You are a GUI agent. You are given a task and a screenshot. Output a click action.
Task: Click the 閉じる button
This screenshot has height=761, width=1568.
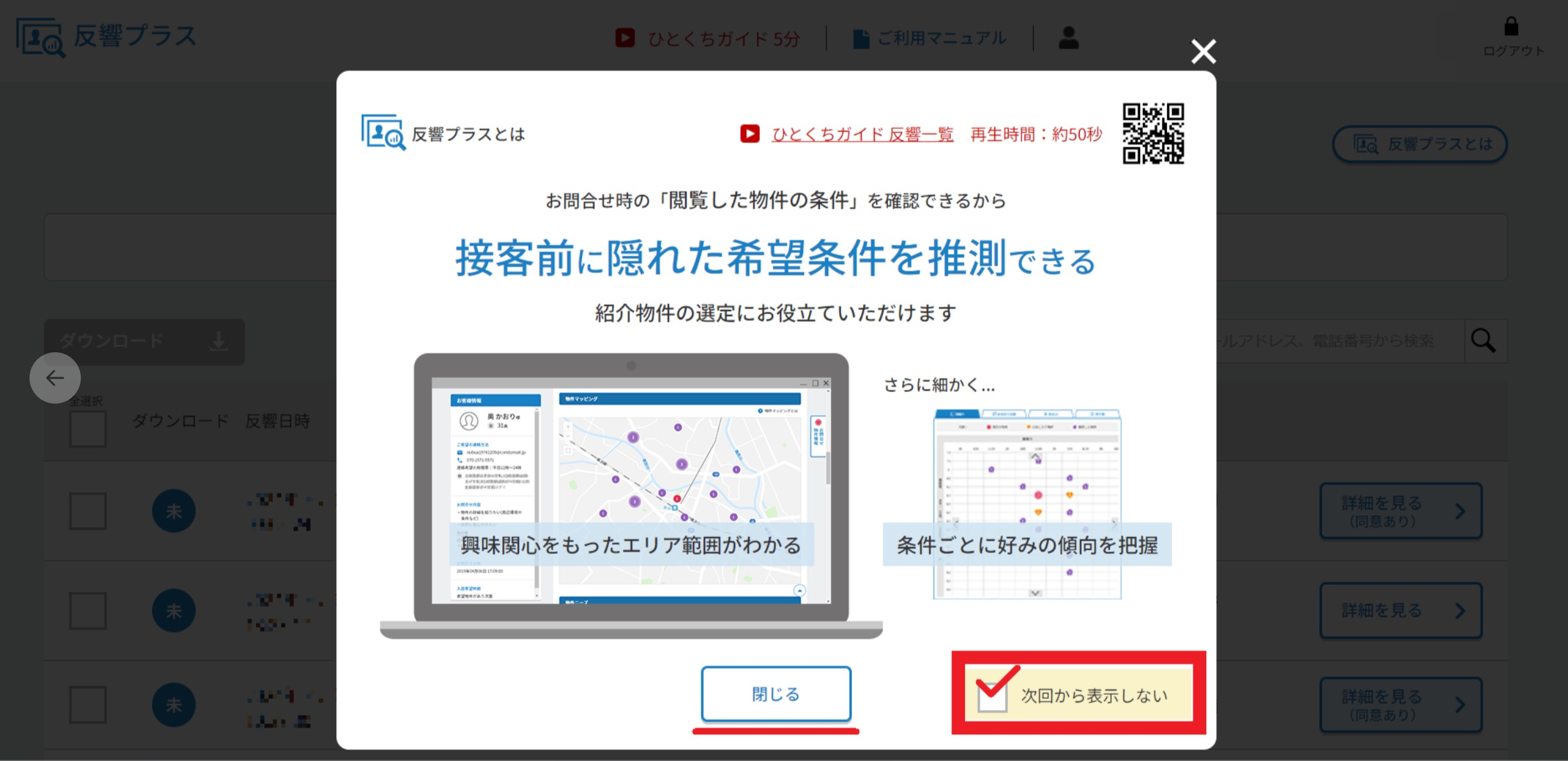(776, 694)
